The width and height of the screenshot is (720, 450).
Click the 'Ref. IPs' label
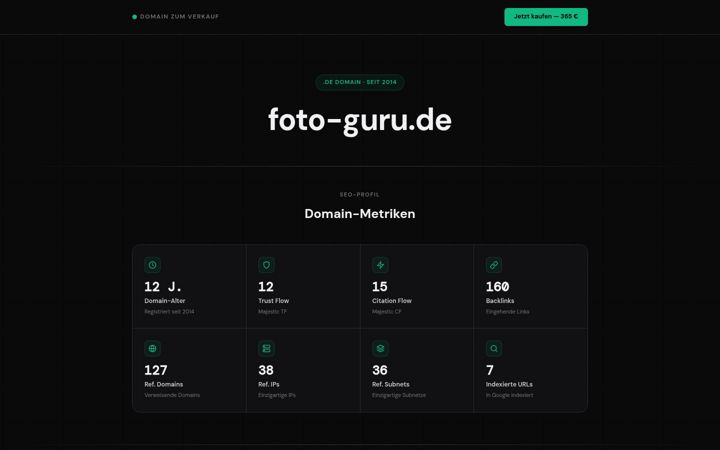[269, 384]
